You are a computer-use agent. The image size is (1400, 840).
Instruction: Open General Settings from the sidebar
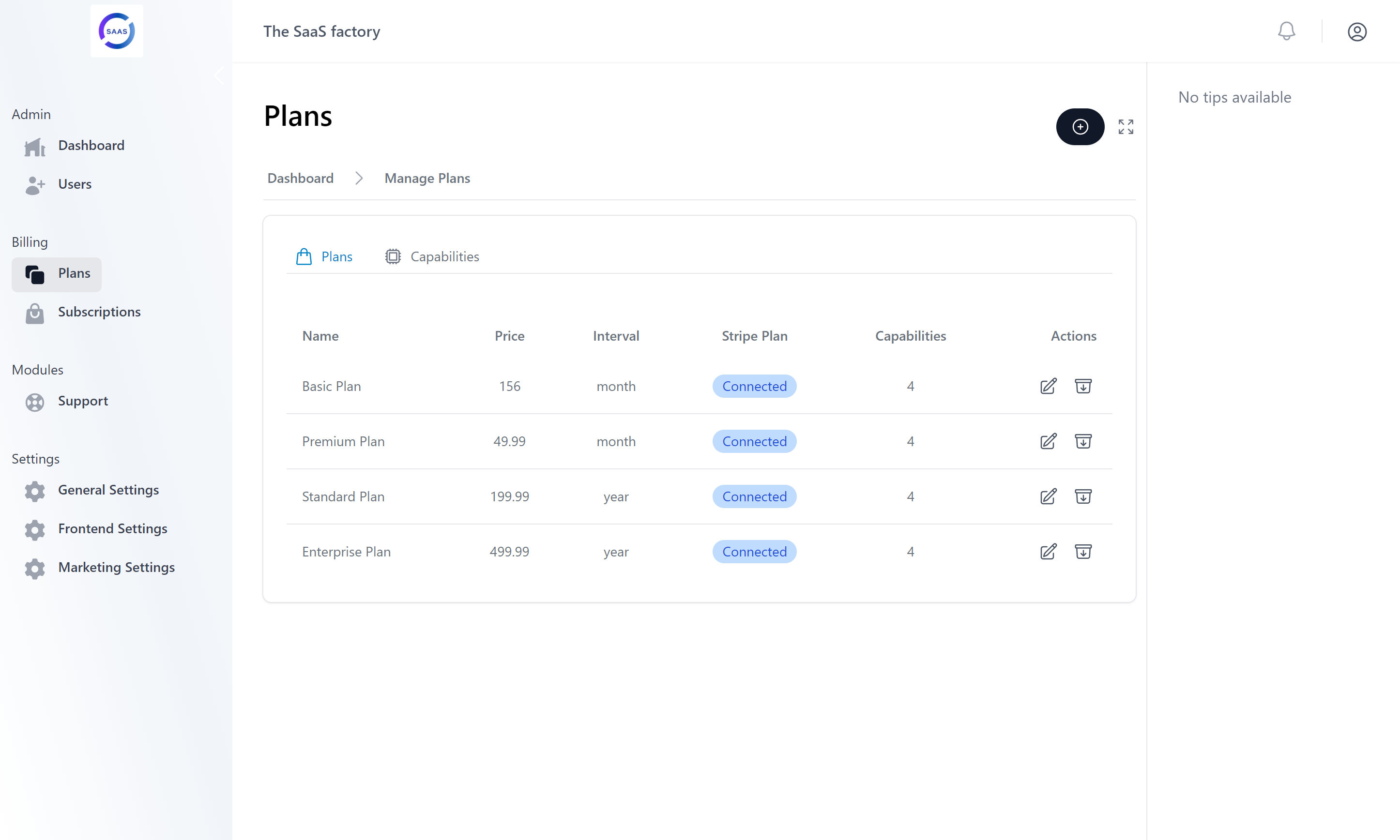coord(108,490)
